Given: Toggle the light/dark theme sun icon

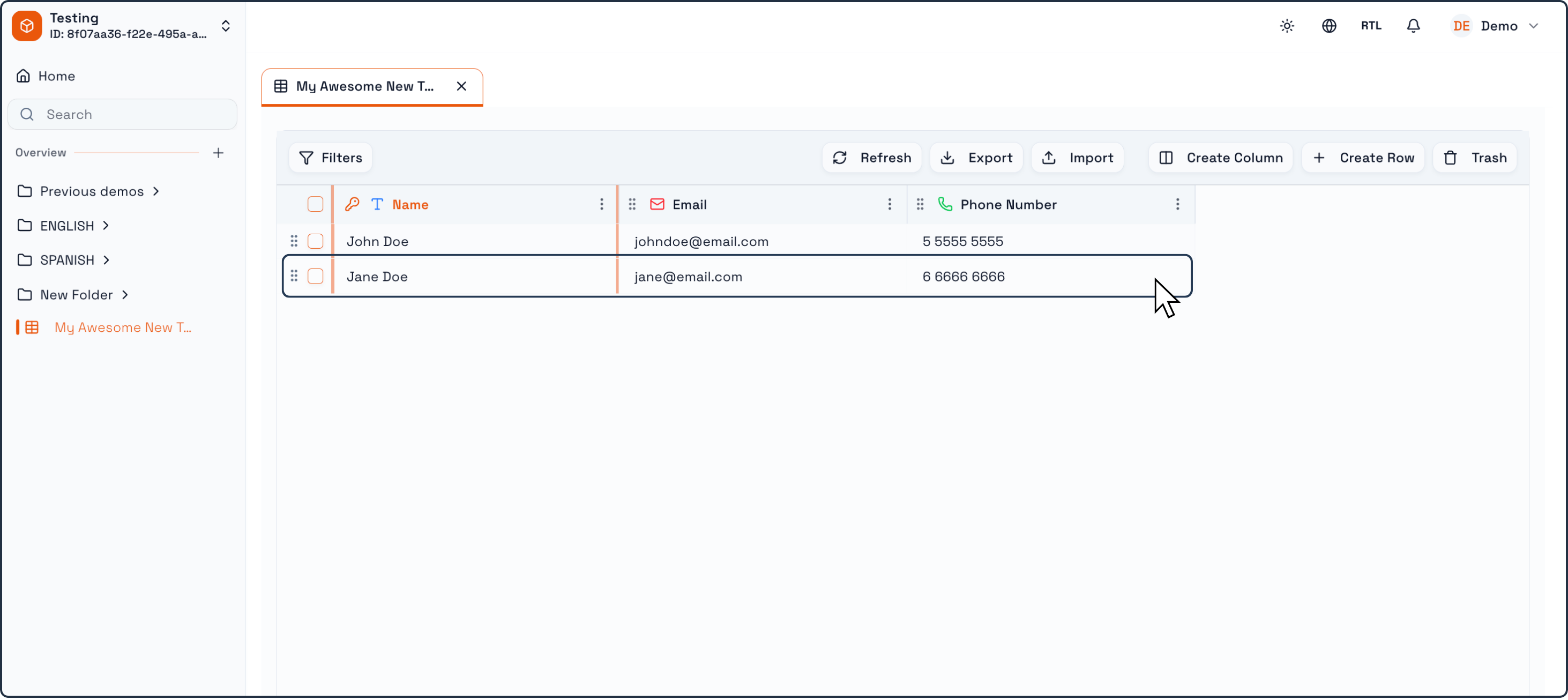Looking at the screenshot, I should coord(1286,26).
